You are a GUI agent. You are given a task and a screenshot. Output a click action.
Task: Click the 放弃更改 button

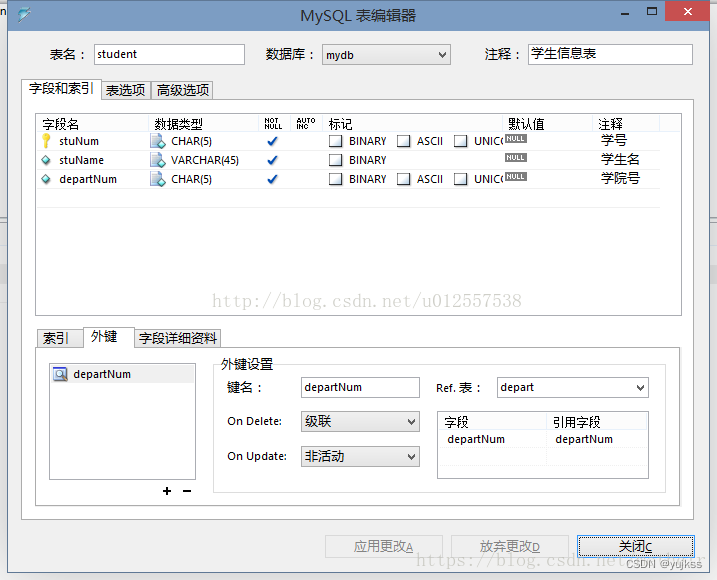[x=510, y=546]
